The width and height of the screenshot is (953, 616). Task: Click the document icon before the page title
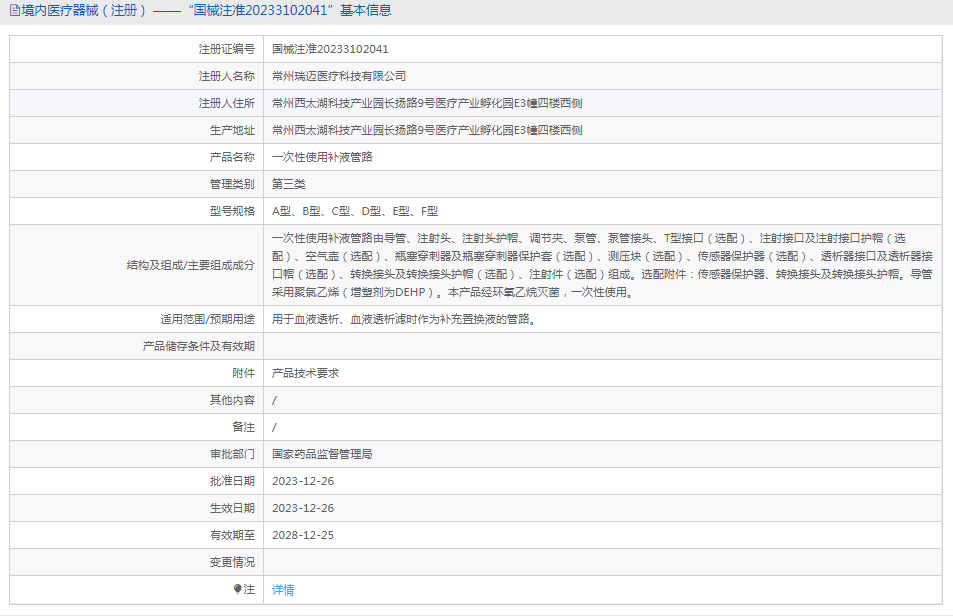tap(15, 10)
